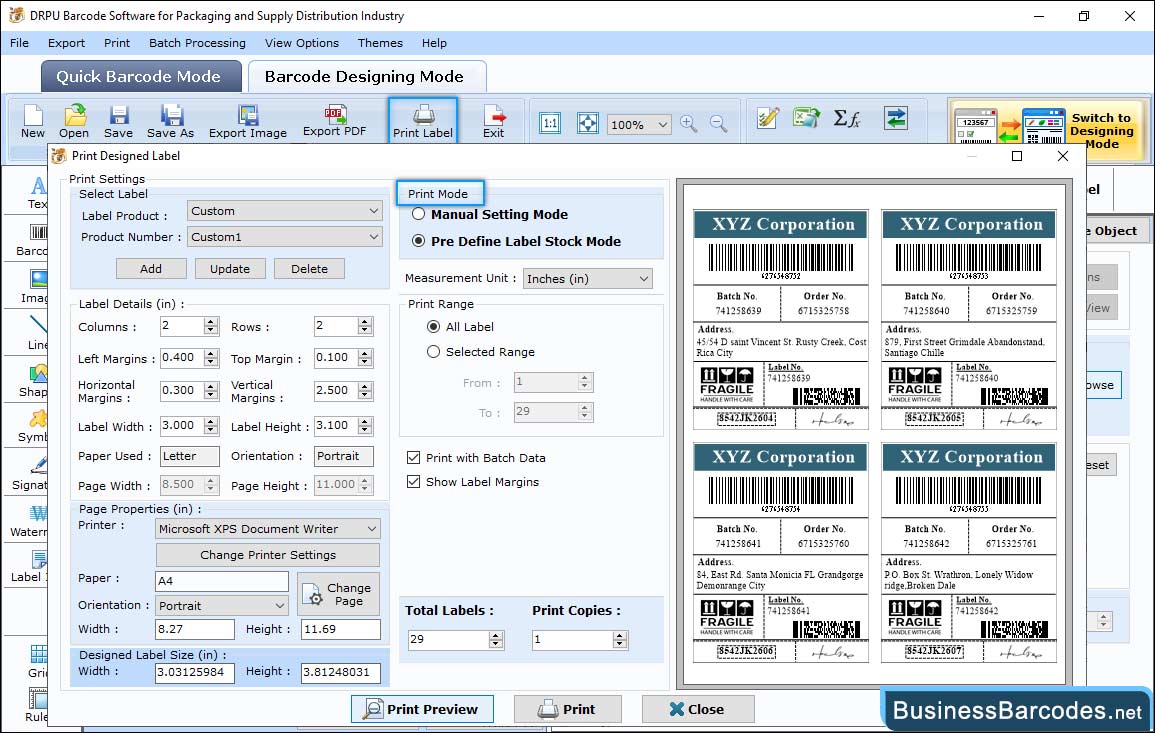Click the green swap arrows icon
Image resolution: width=1155 pixels, height=733 pixels.
(896, 118)
